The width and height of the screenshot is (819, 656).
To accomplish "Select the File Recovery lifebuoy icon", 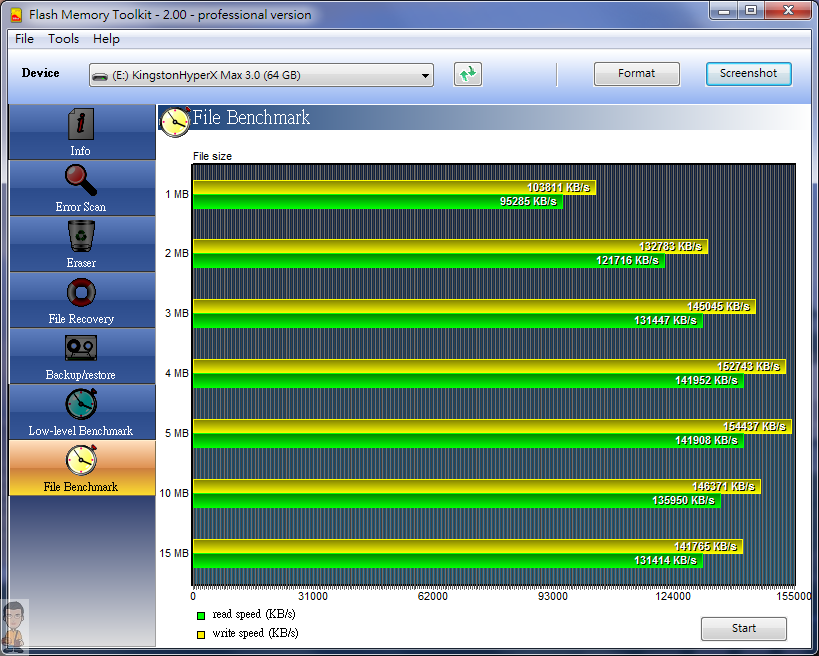I will [81, 292].
